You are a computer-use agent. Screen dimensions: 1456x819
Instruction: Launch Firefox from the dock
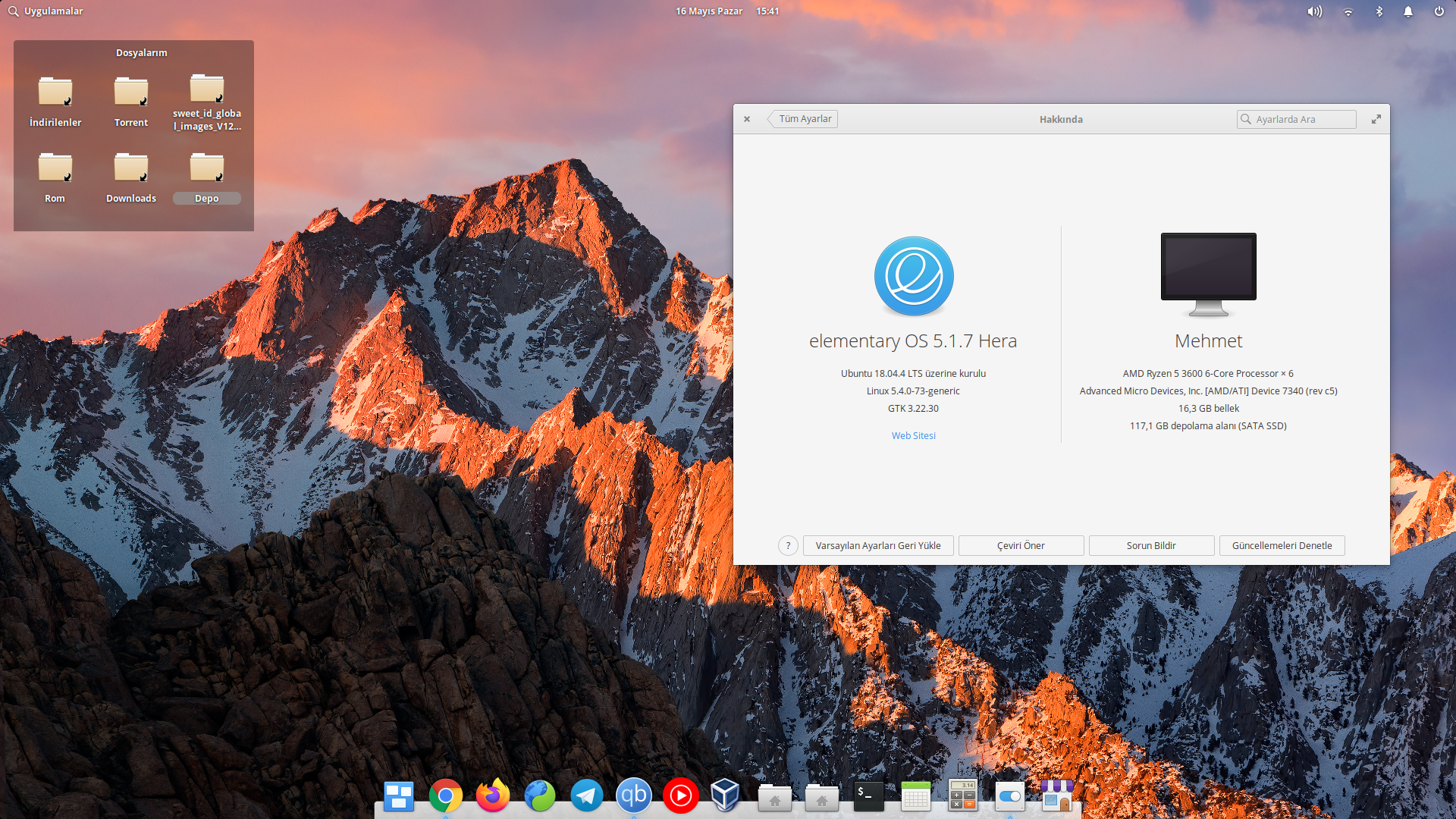pyautogui.click(x=493, y=795)
